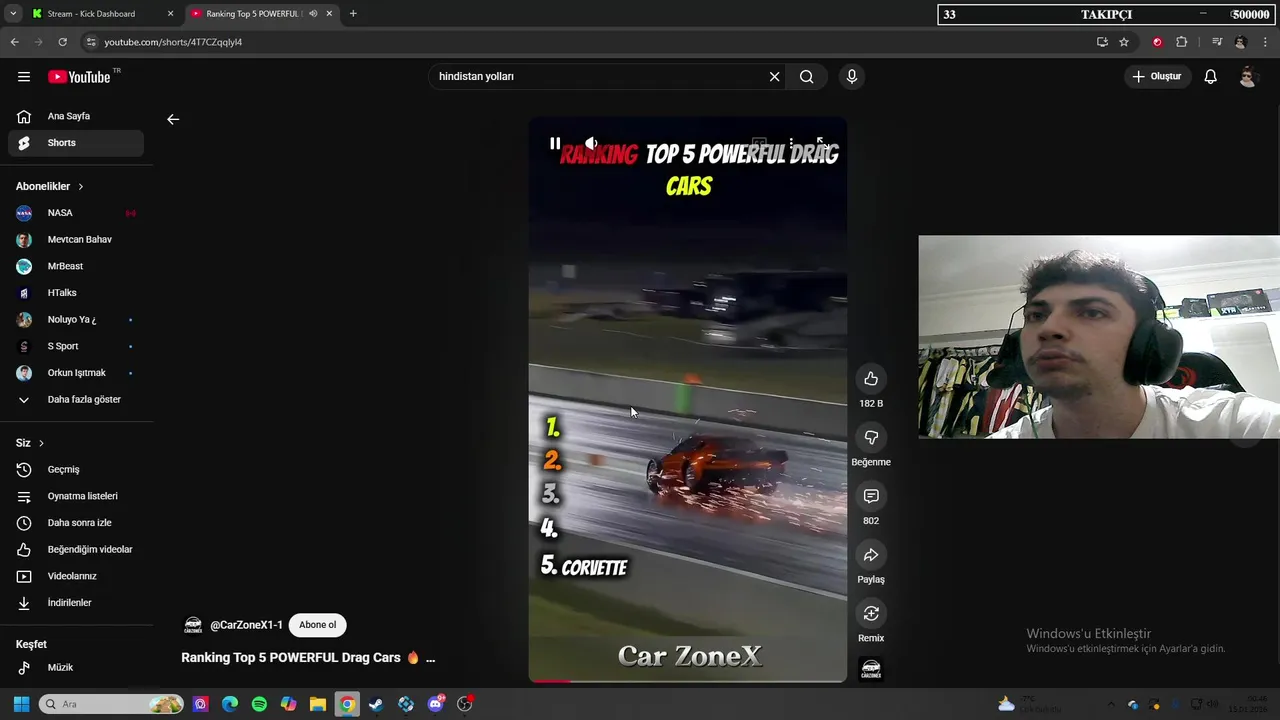
Task: Mute the Shorts video volume
Action: tap(591, 144)
